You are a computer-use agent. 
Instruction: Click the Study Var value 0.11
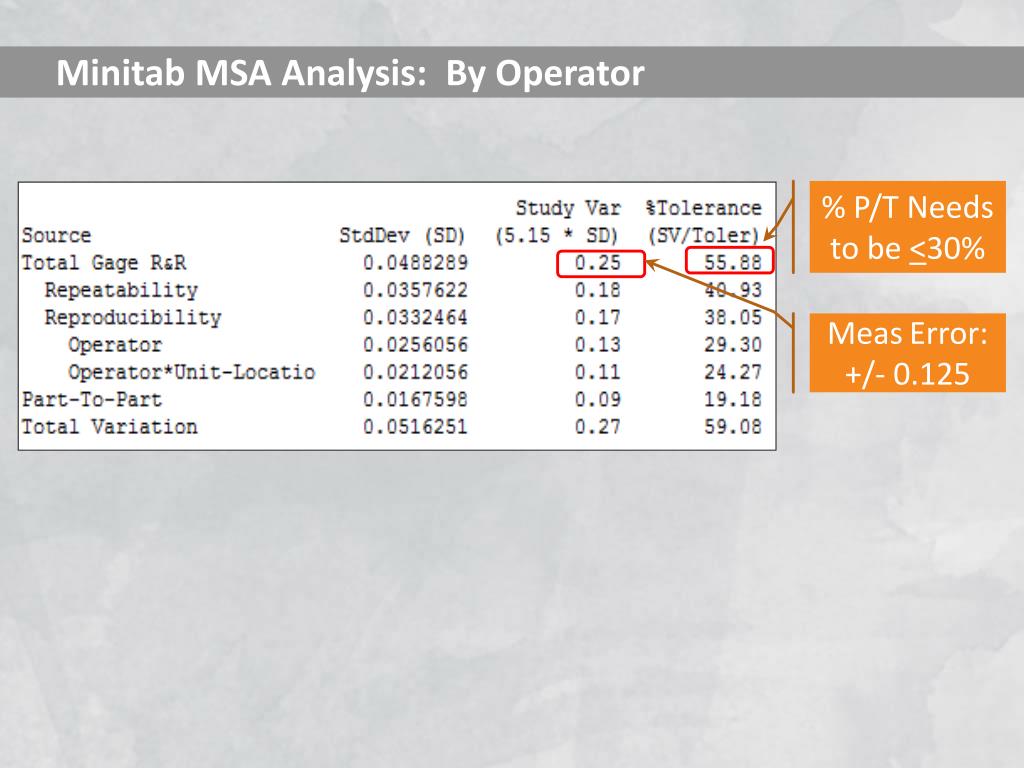coord(598,372)
